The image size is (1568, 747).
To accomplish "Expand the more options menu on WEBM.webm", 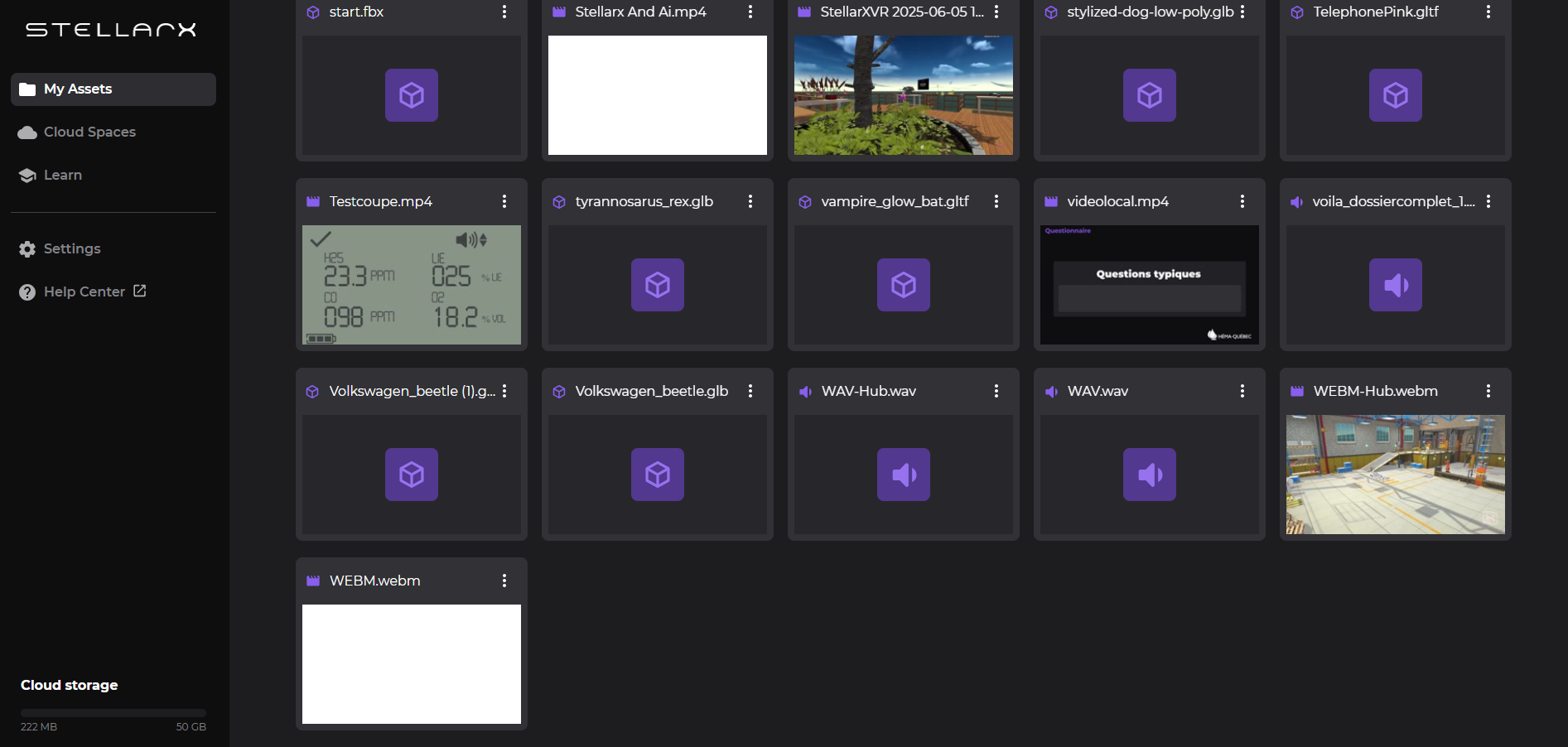I will (504, 581).
